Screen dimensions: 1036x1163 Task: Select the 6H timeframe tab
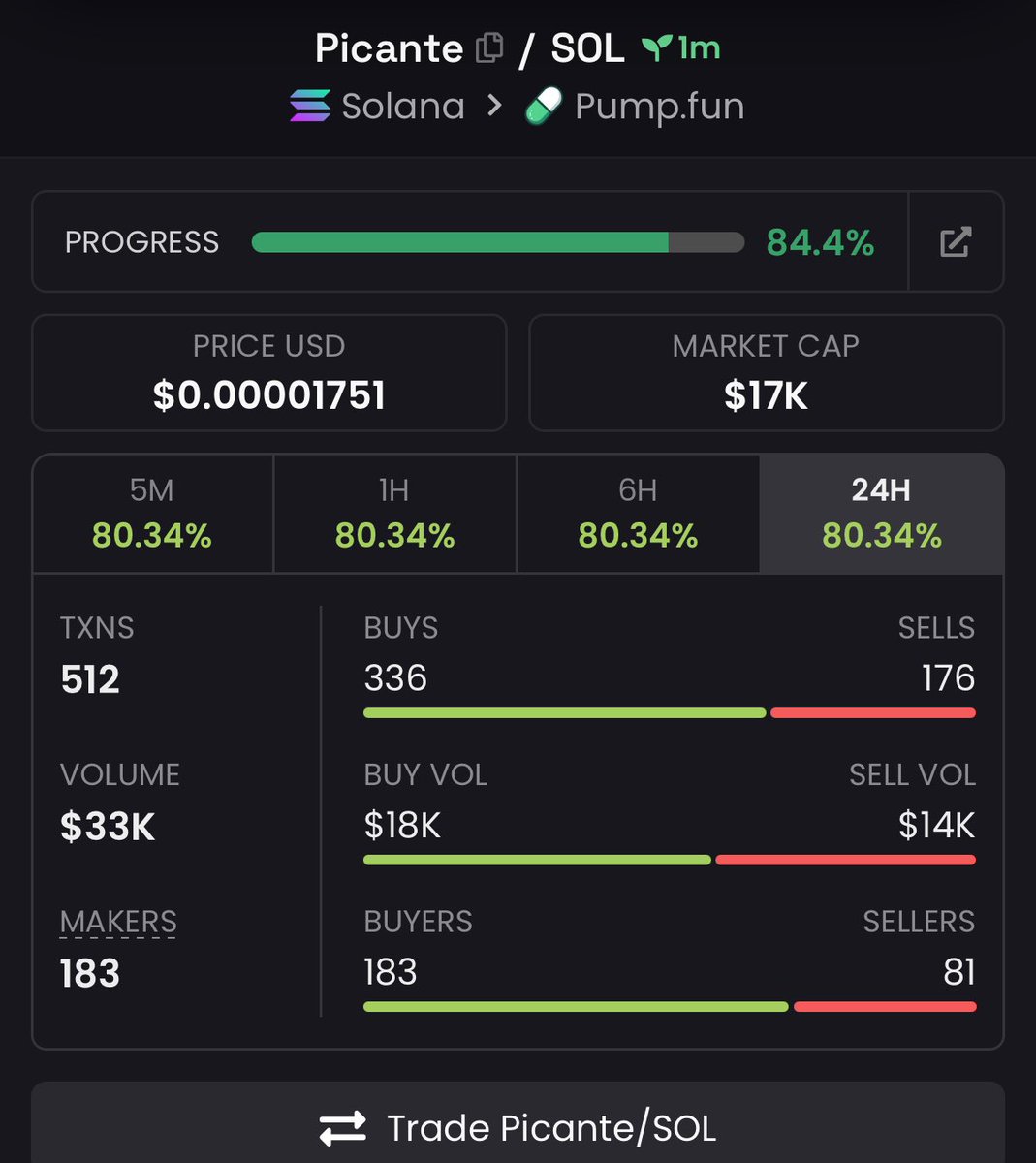638,514
